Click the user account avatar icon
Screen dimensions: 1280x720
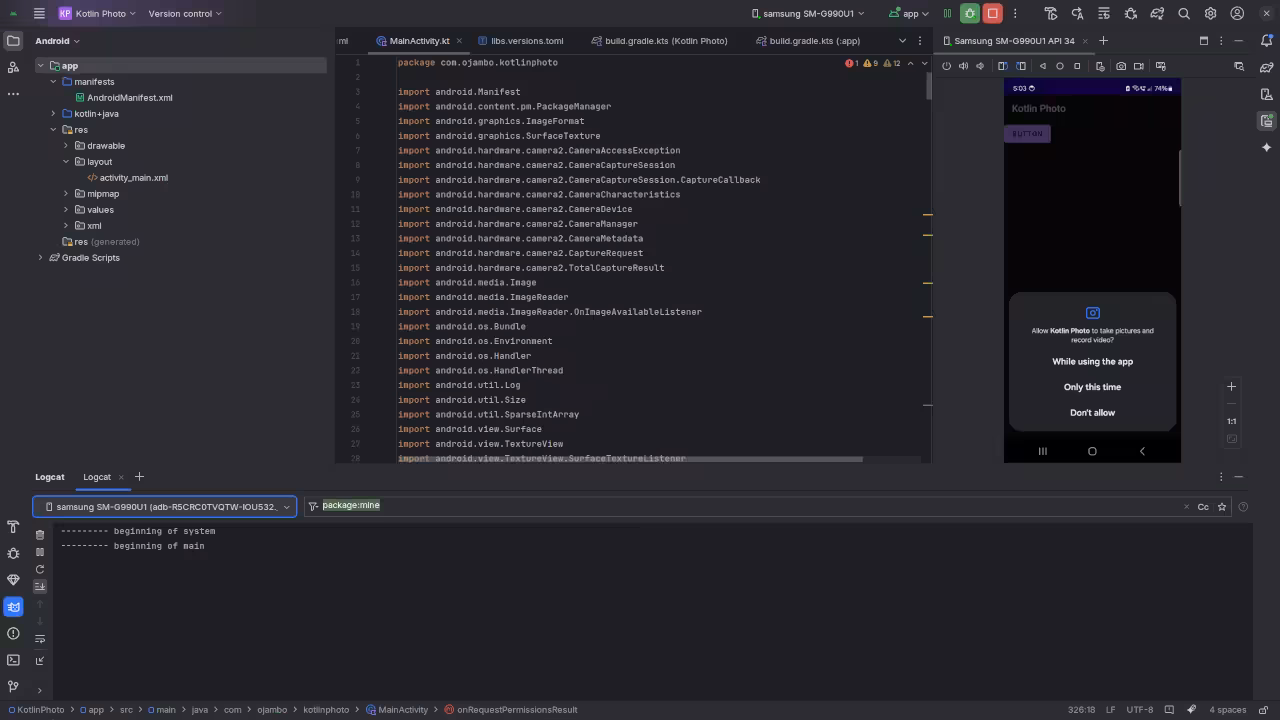(1237, 14)
